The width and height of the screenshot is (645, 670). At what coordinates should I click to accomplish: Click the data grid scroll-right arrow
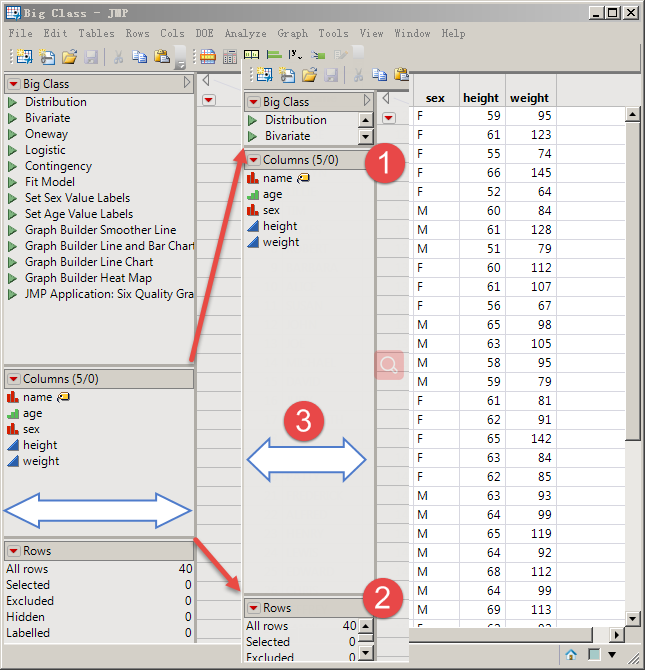616,635
